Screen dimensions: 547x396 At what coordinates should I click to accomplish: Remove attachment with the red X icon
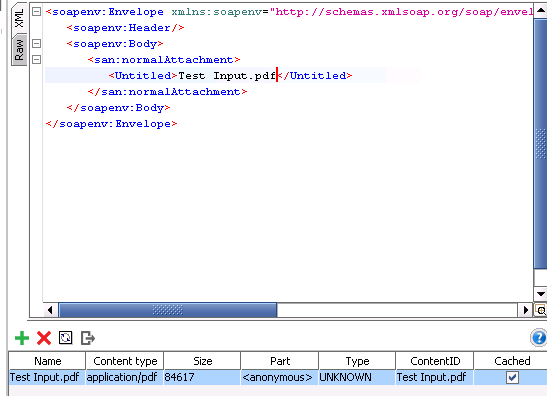(44, 338)
